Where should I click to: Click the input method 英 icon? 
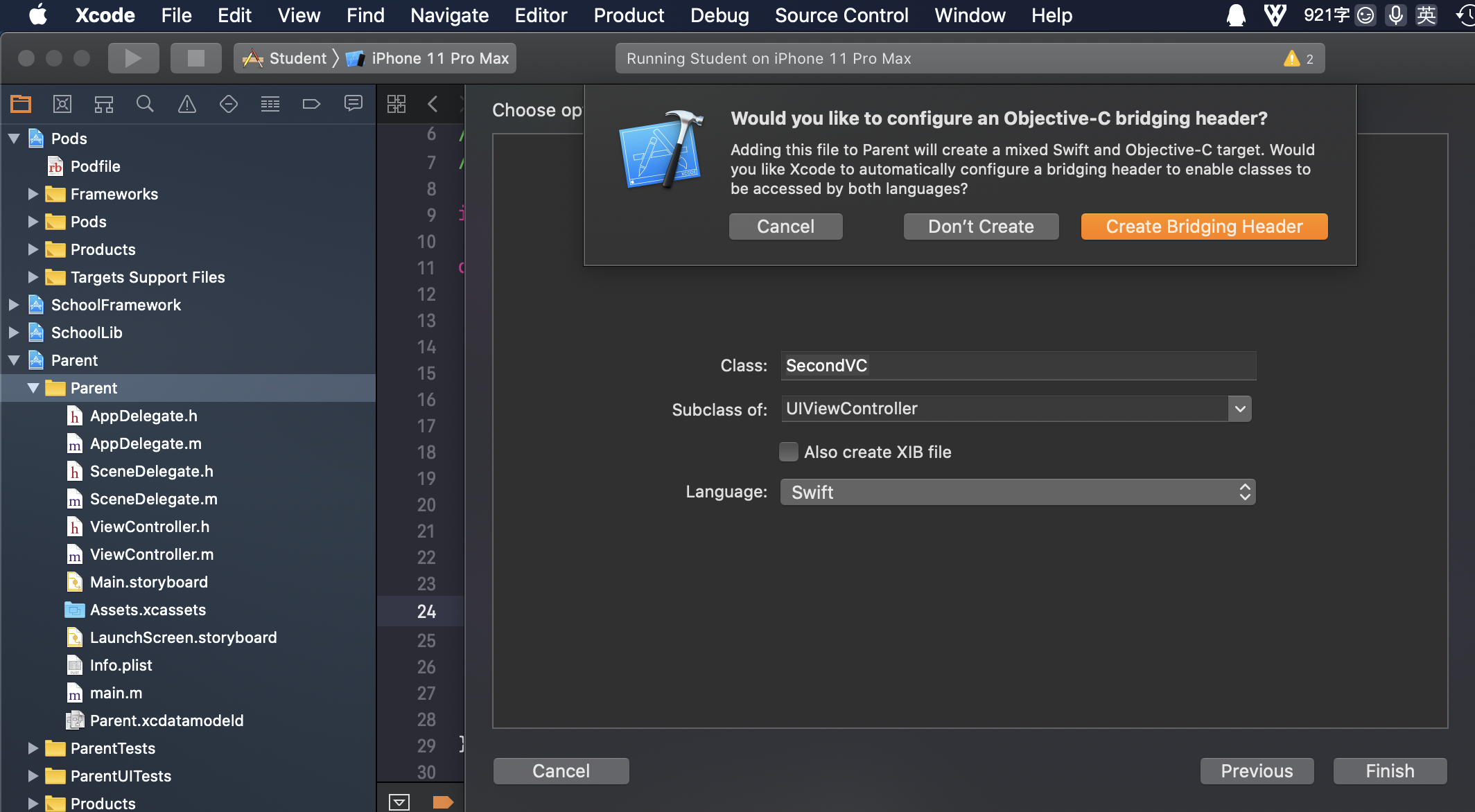(1426, 15)
